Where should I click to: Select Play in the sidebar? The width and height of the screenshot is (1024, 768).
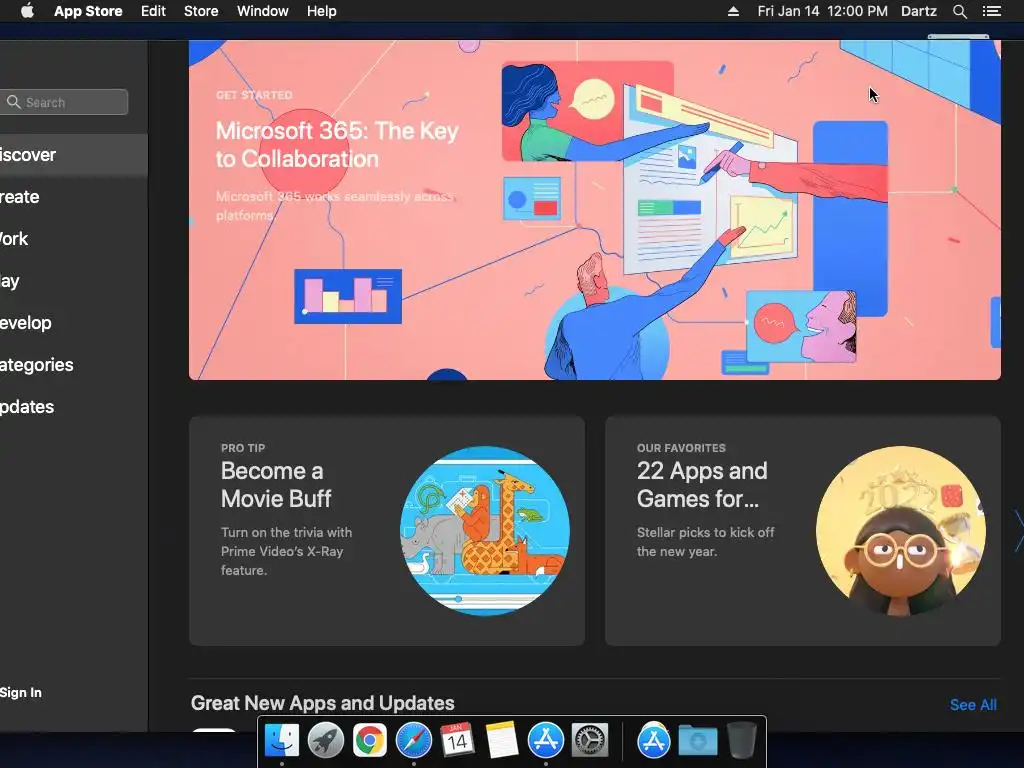click(x=74, y=281)
